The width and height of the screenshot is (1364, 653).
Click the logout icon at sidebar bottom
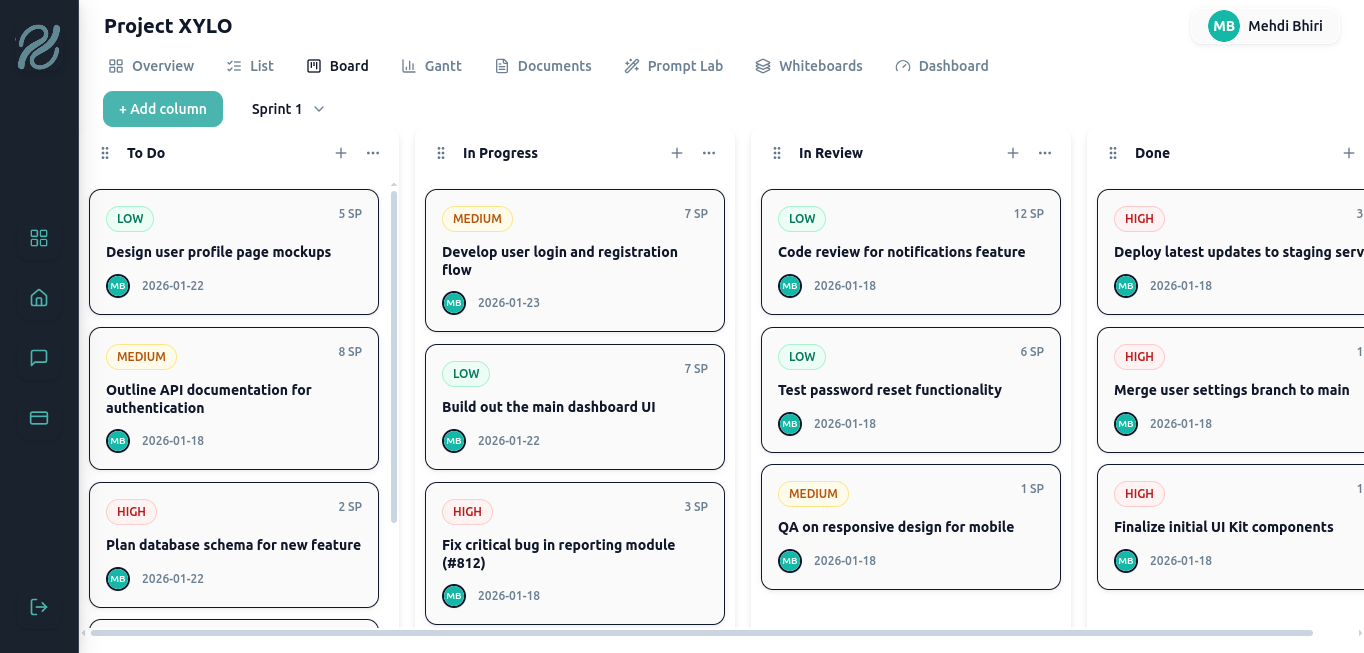tap(38, 606)
